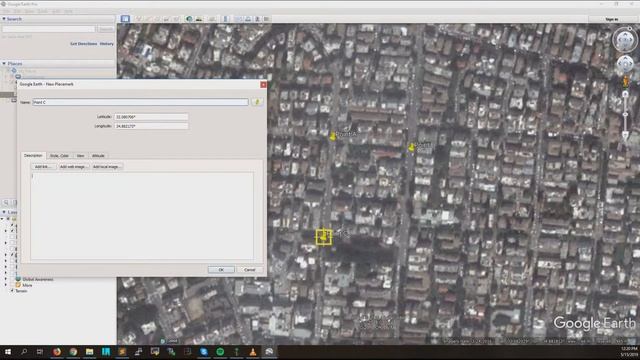Click the Add local image button
Viewport: 640px width, 360px height.
point(106,167)
